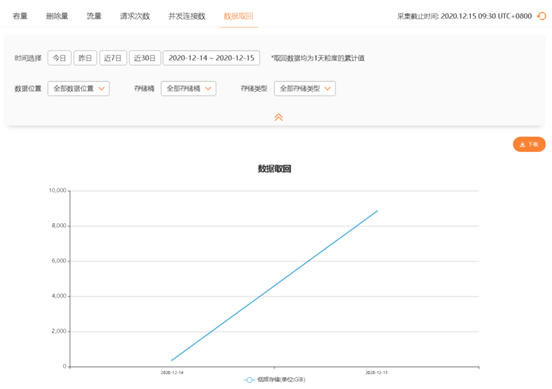Select the 数据取回 tab
The height and width of the screenshot is (389, 552).
[x=238, y=16]
